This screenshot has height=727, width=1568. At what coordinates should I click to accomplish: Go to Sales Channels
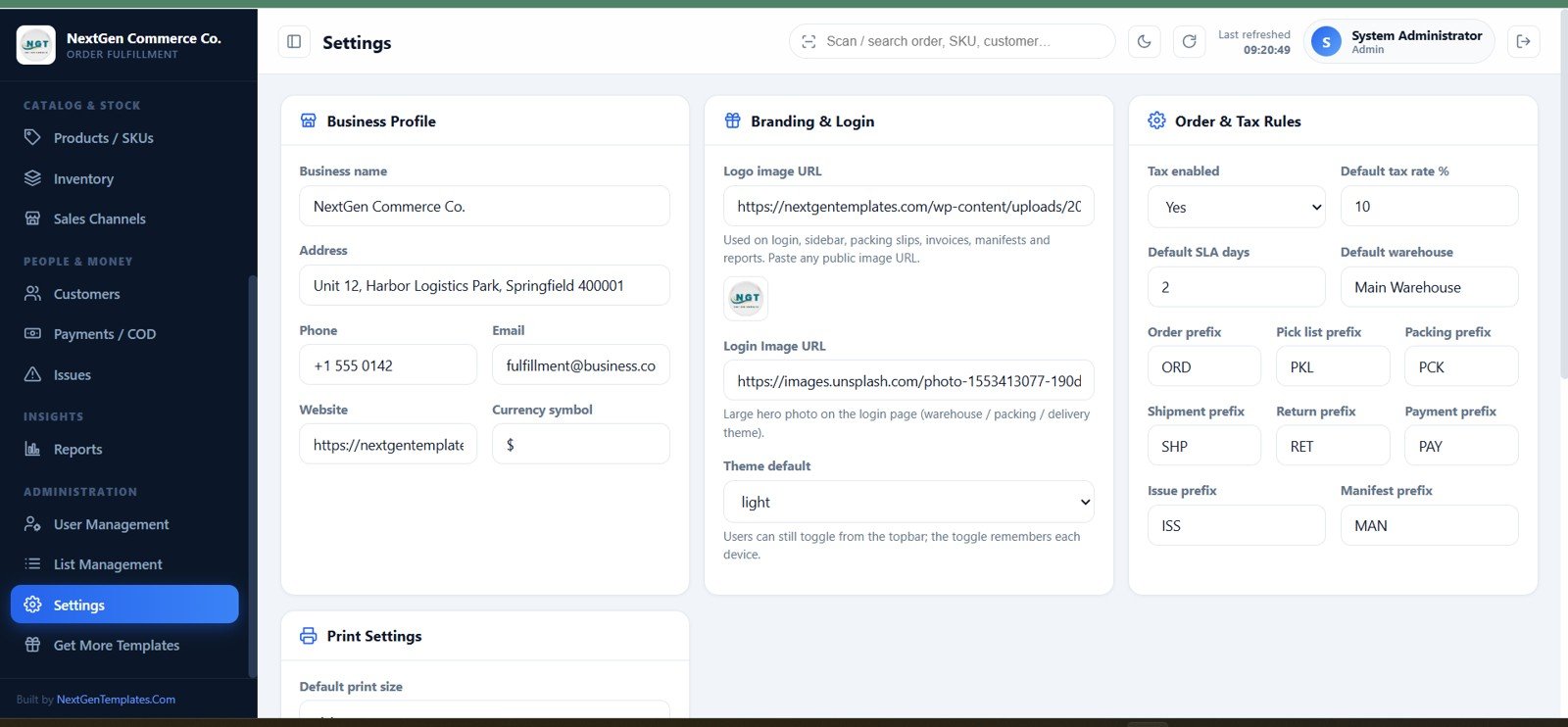[x=124, y=218]
